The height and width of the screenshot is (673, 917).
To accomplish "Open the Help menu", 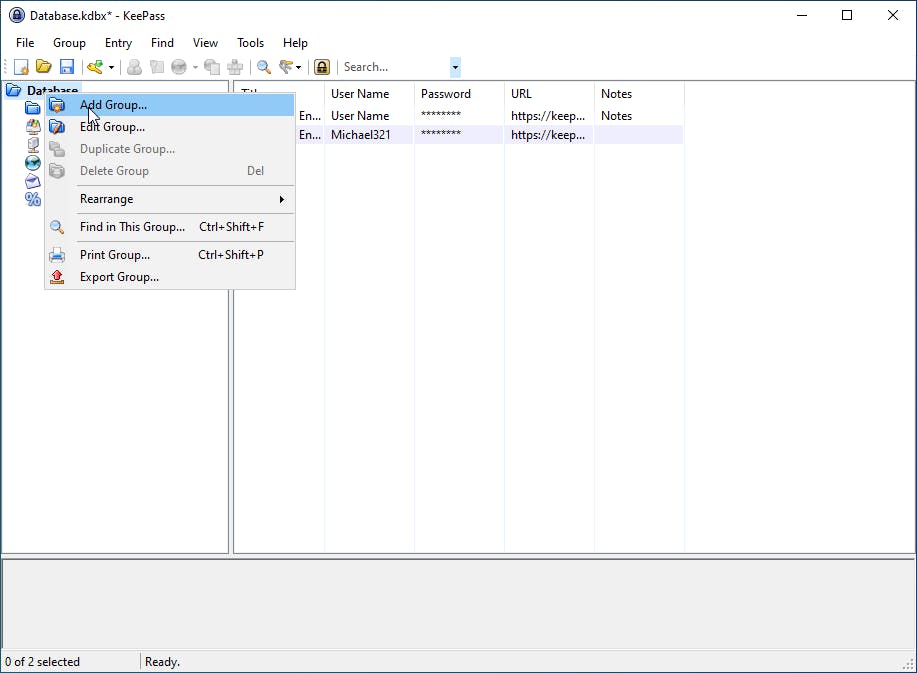I will [x=295, y=43].
